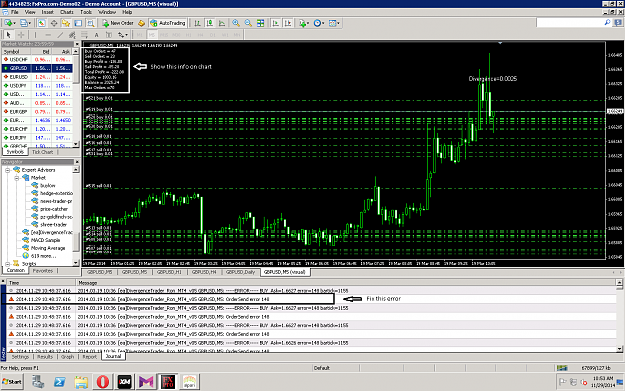Toggle the Data Window icon
Screen dimensions: 625x391
pos(53,23)
